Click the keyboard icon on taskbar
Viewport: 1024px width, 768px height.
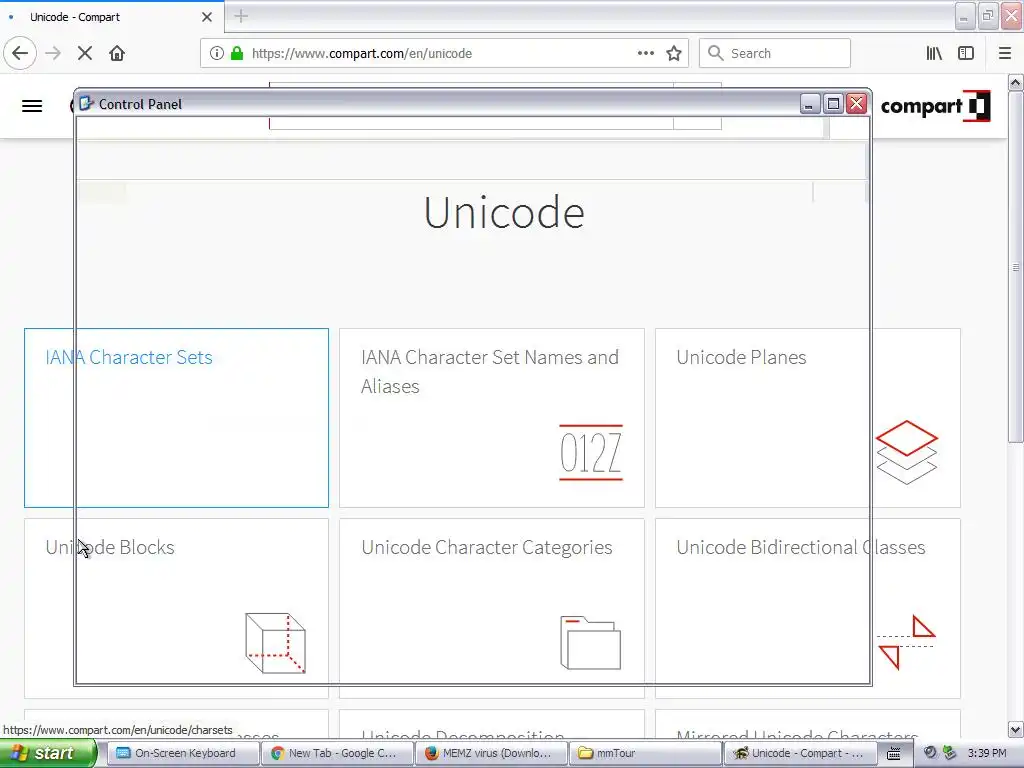tap(893, 754)
